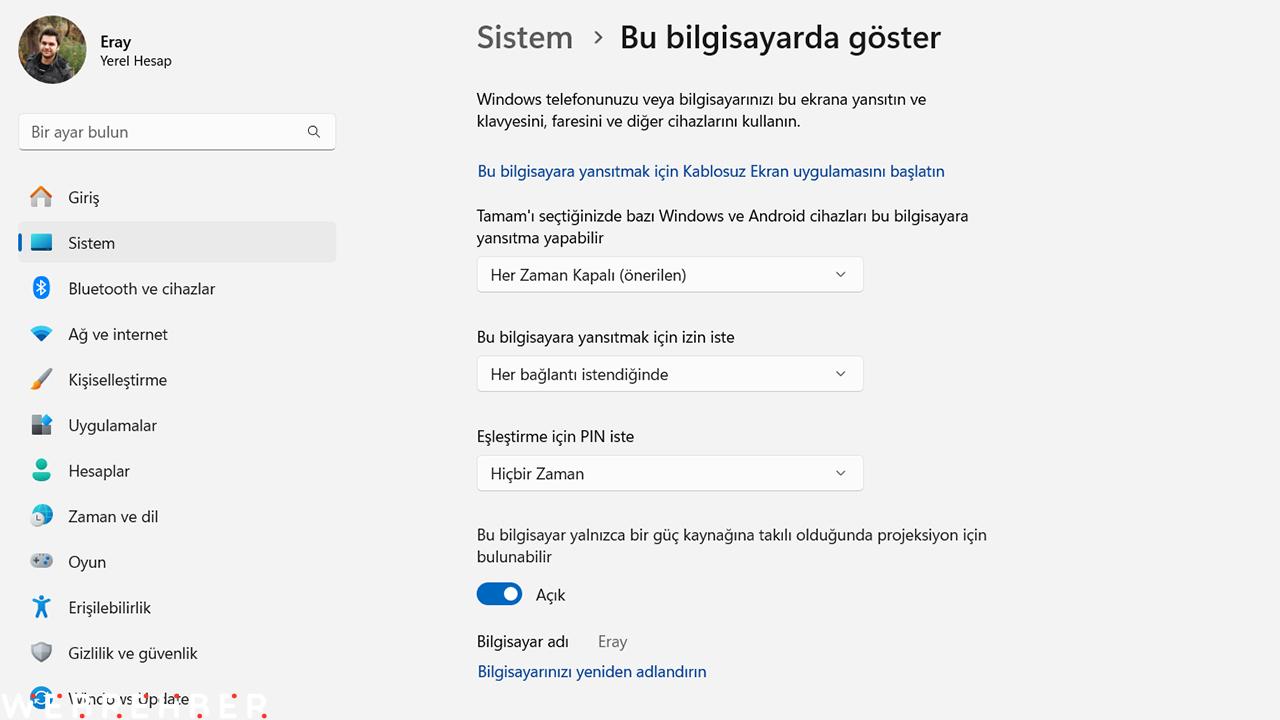Screen dimensions: 1280x720
Task: Click the Sistem breadcrumb link
Action: pos(525,37)
